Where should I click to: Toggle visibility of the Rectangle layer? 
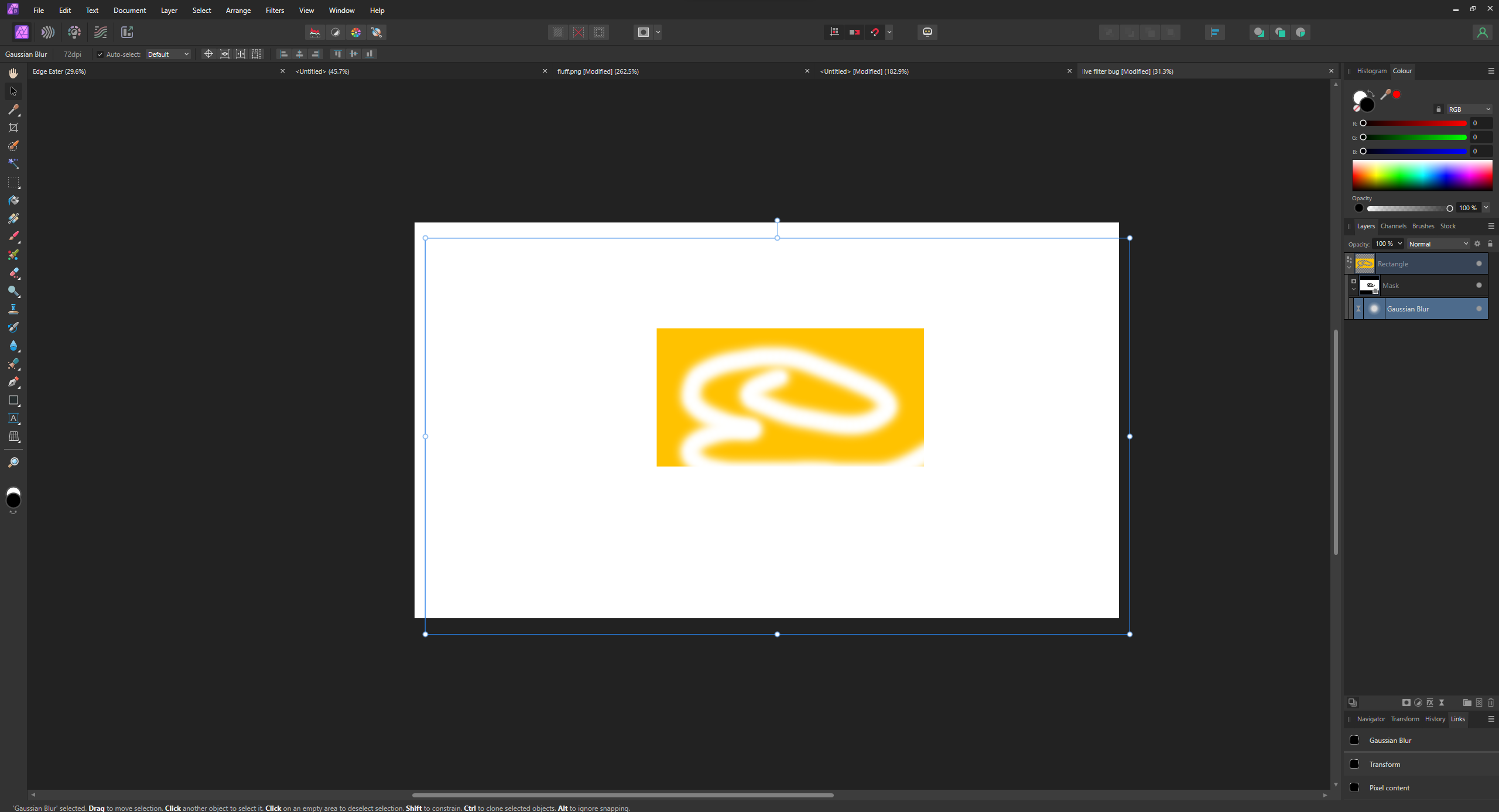[1479, 263]
